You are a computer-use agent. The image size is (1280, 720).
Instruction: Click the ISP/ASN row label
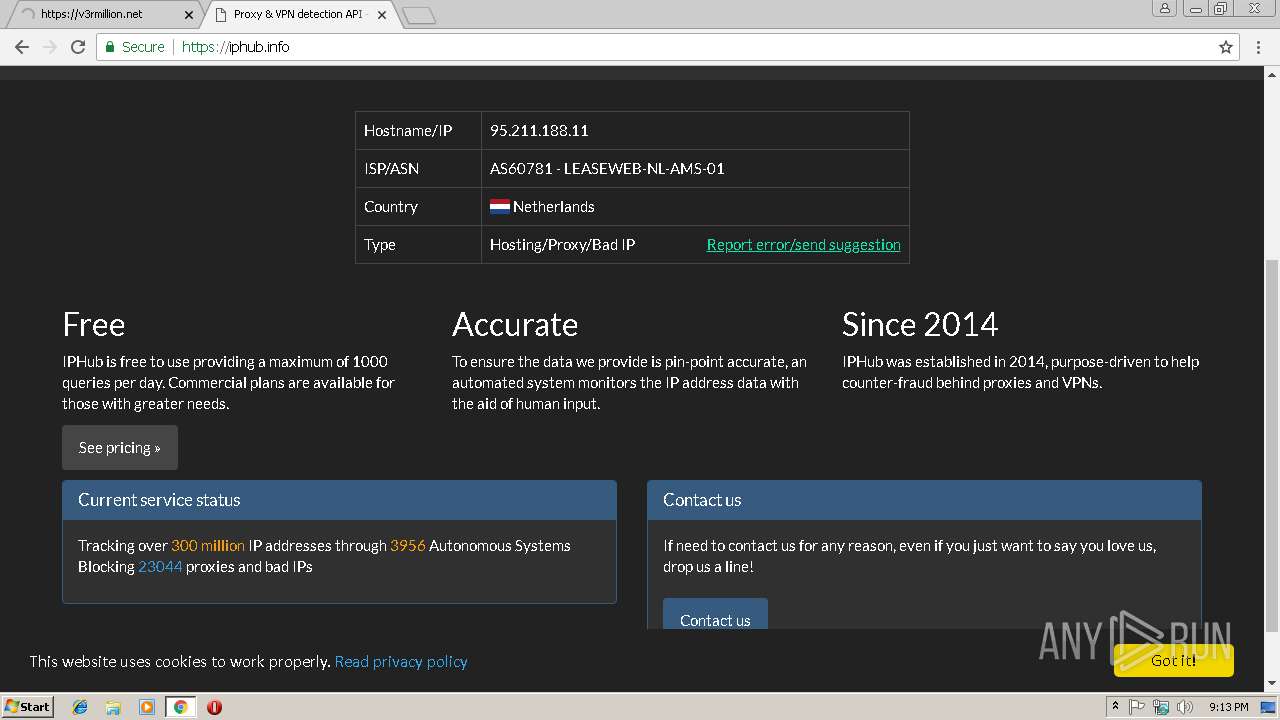[391, 169]
